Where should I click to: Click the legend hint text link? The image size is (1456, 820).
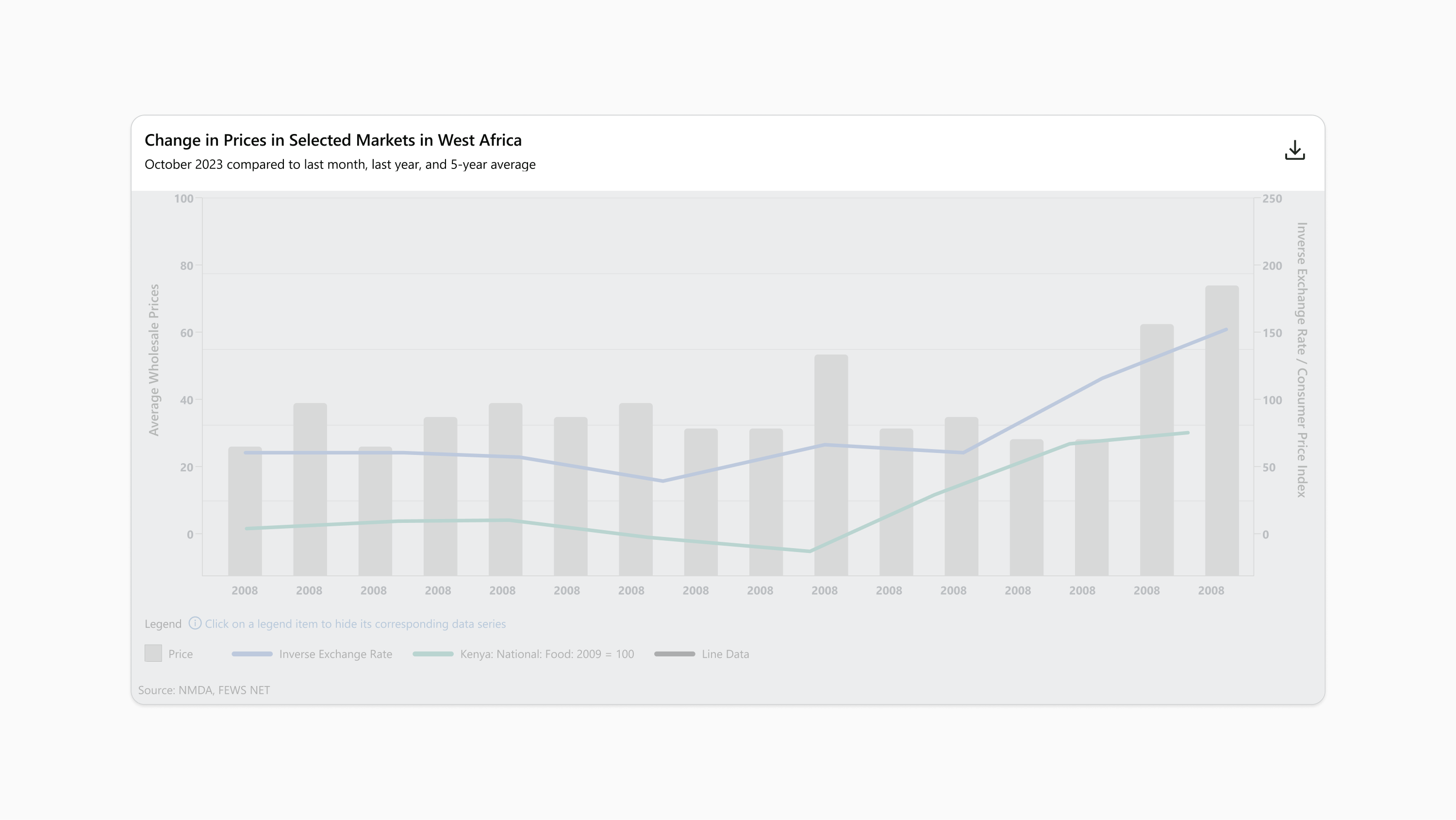(355, 624)
